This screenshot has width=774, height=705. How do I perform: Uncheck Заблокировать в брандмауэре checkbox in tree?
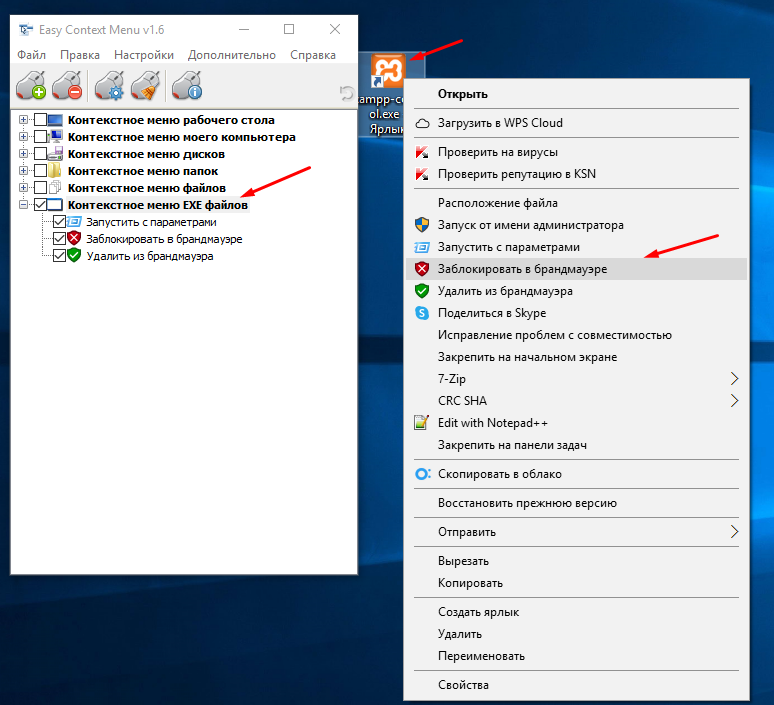click(x=59, y=238)
